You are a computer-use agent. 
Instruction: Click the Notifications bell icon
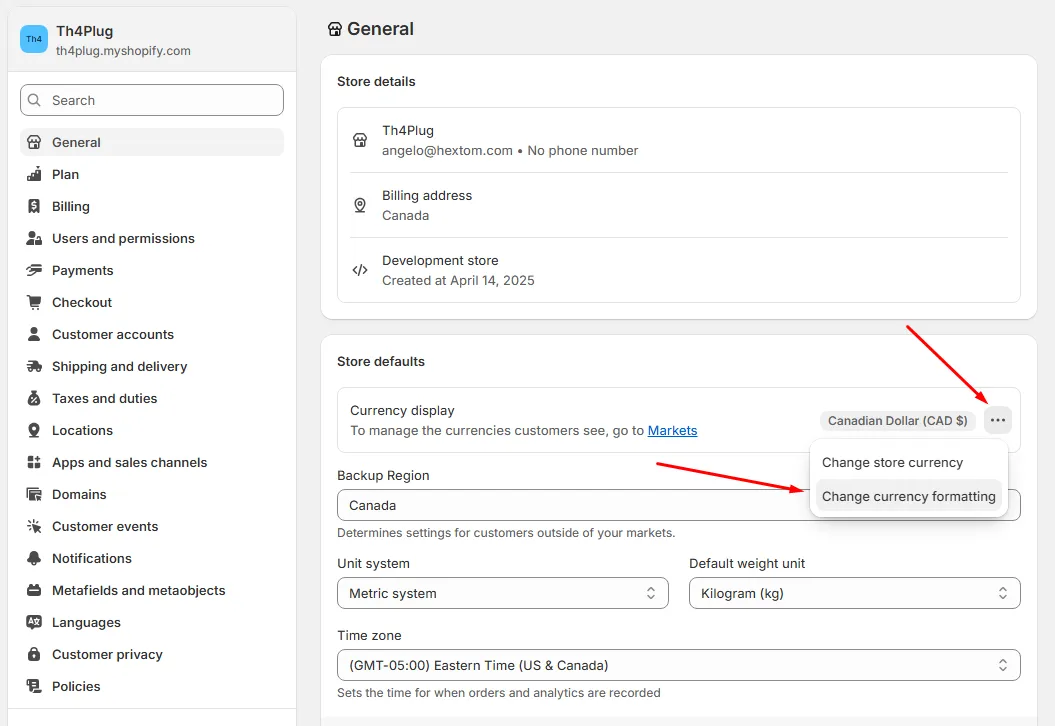point(34,558)
